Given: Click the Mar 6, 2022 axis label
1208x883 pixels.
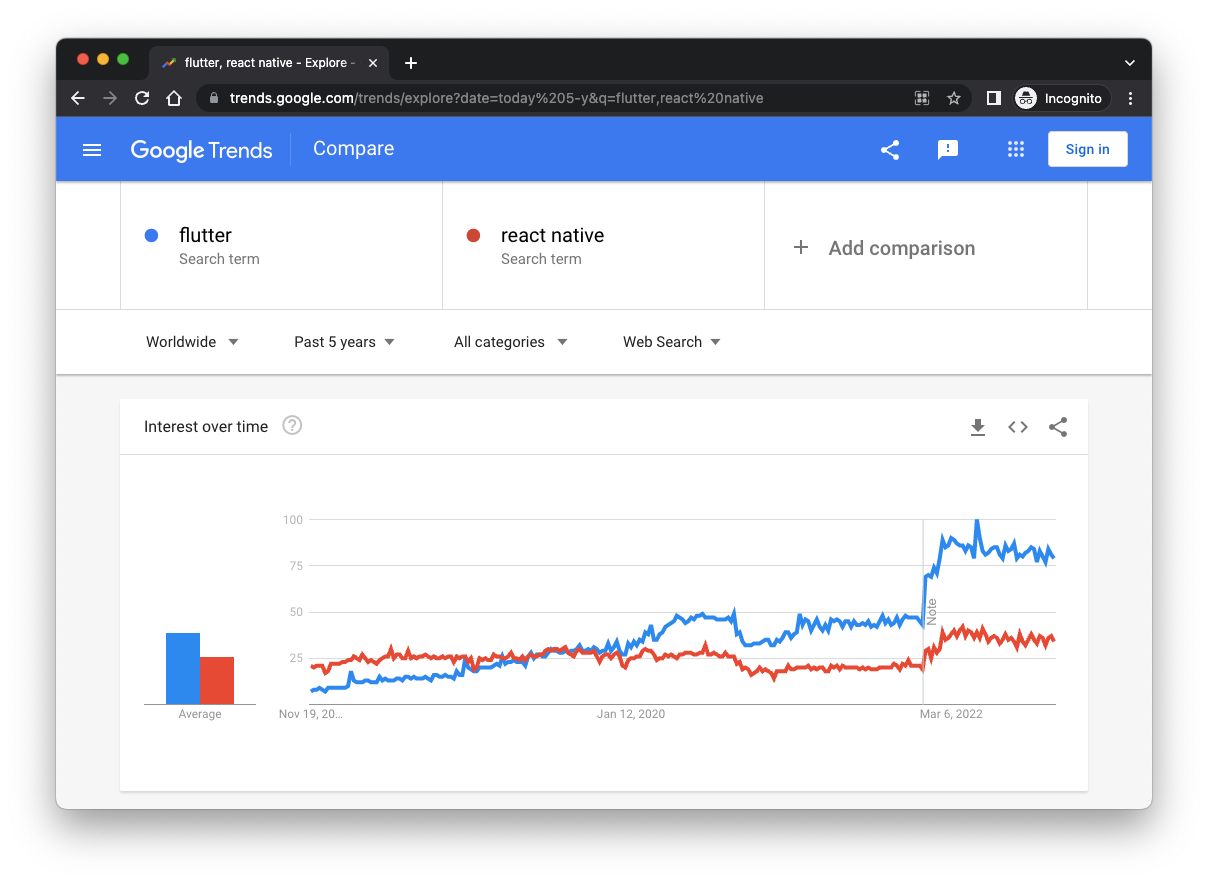Looking at the screenshot, I should 950,714.
